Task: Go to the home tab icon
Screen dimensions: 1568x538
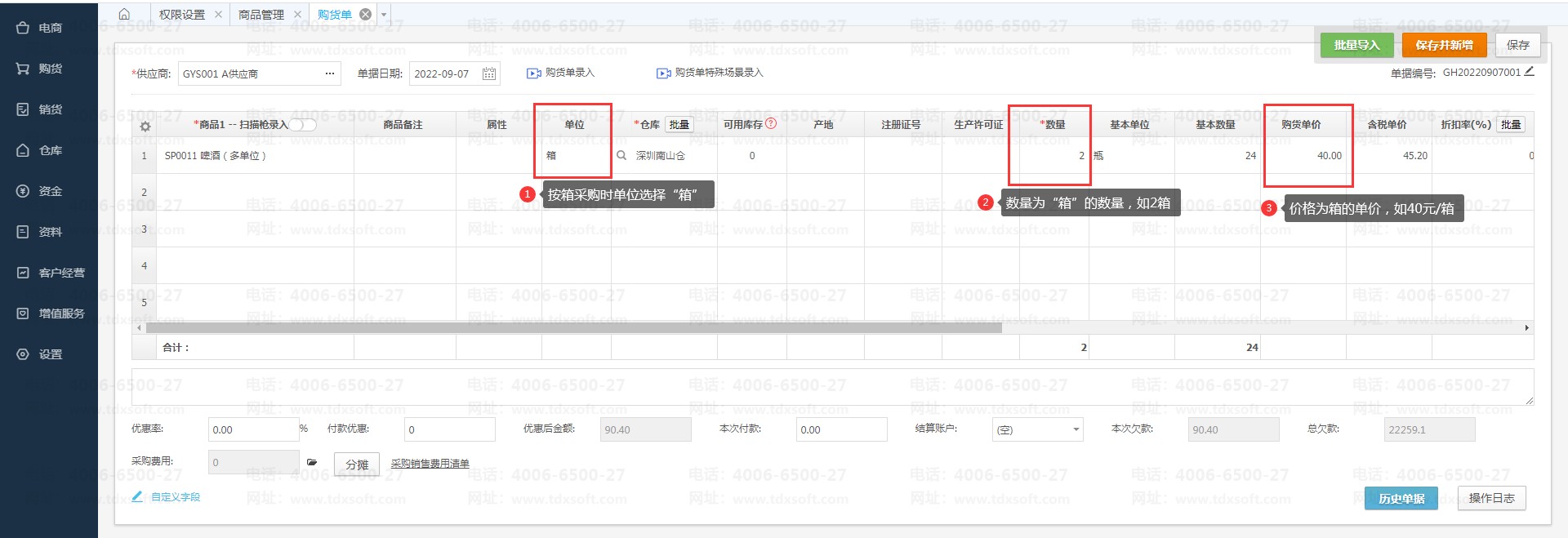Action: point(124,15)
